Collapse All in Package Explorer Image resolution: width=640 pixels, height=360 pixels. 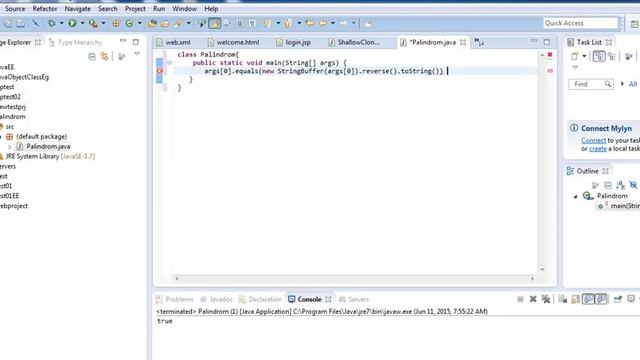[x=92, y=56]
